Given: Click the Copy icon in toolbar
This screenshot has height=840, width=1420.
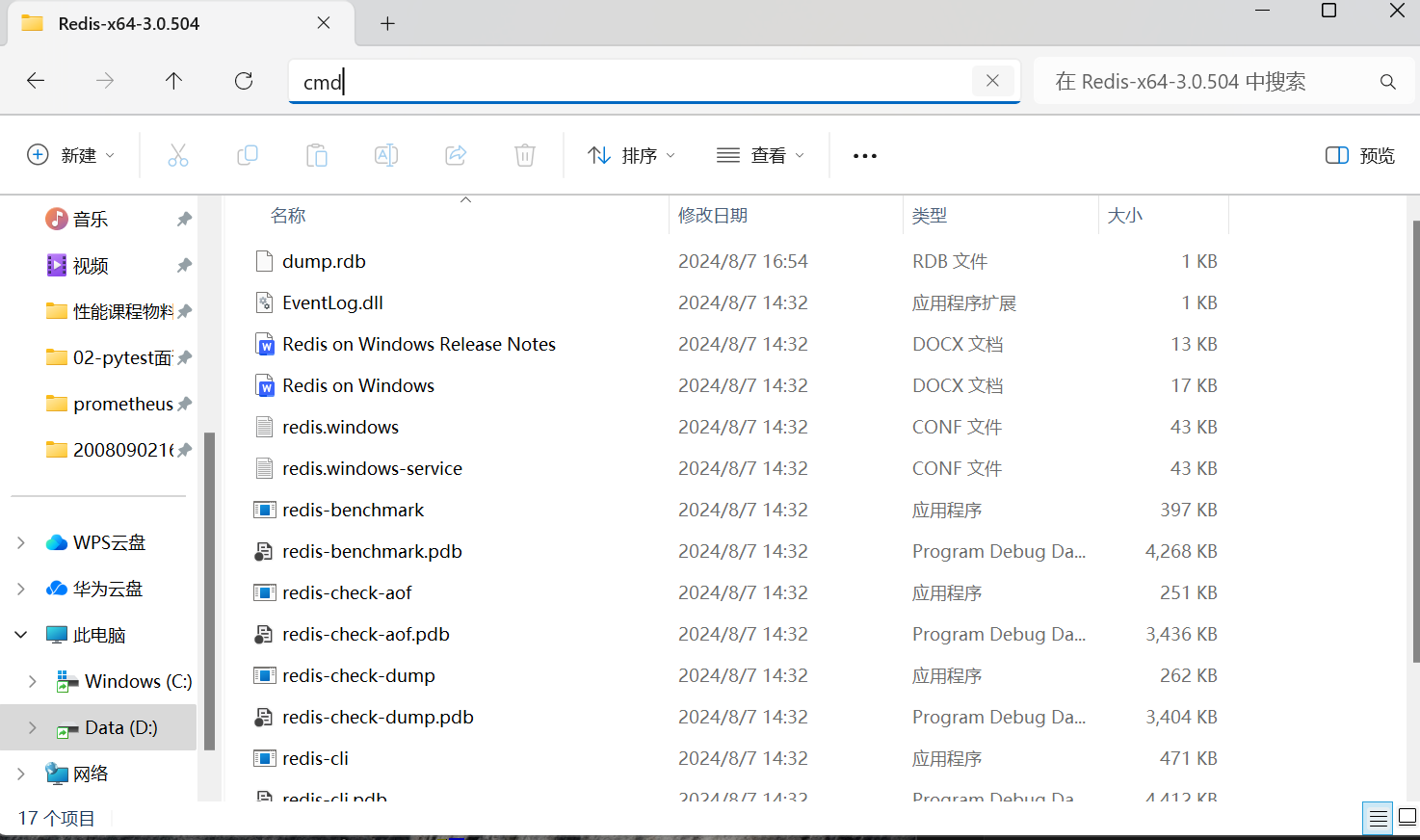Looking at the screenshot, I should click(x=248, y=155).
